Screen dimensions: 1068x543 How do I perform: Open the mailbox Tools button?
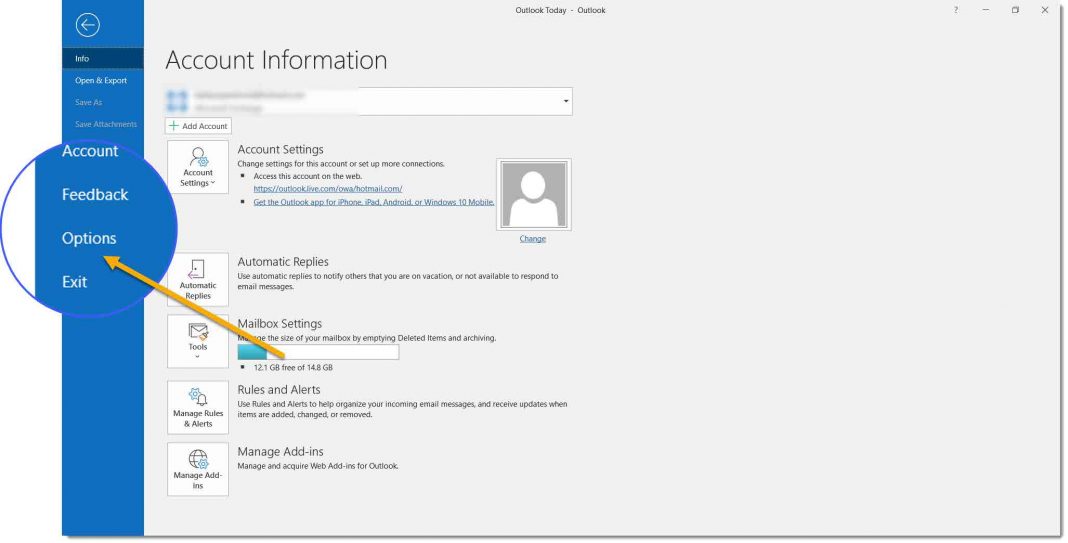coord(198,341)
